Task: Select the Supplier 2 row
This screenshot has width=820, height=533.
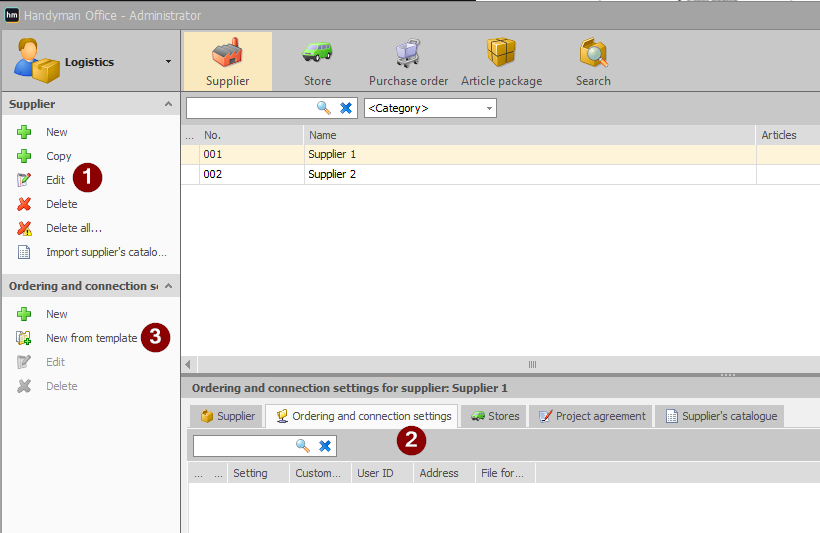Action: (500, 174)
